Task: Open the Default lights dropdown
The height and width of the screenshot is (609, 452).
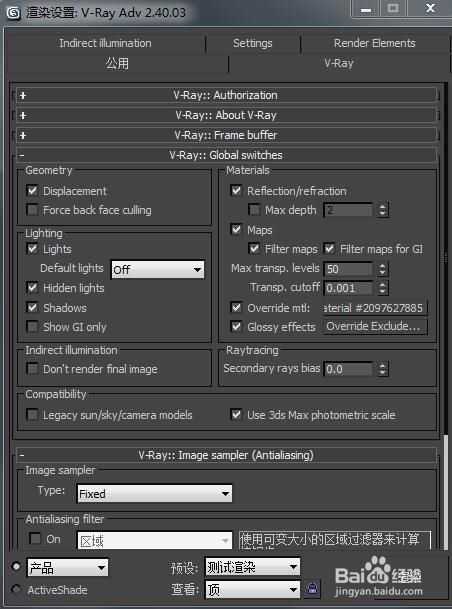Action: 158,269
